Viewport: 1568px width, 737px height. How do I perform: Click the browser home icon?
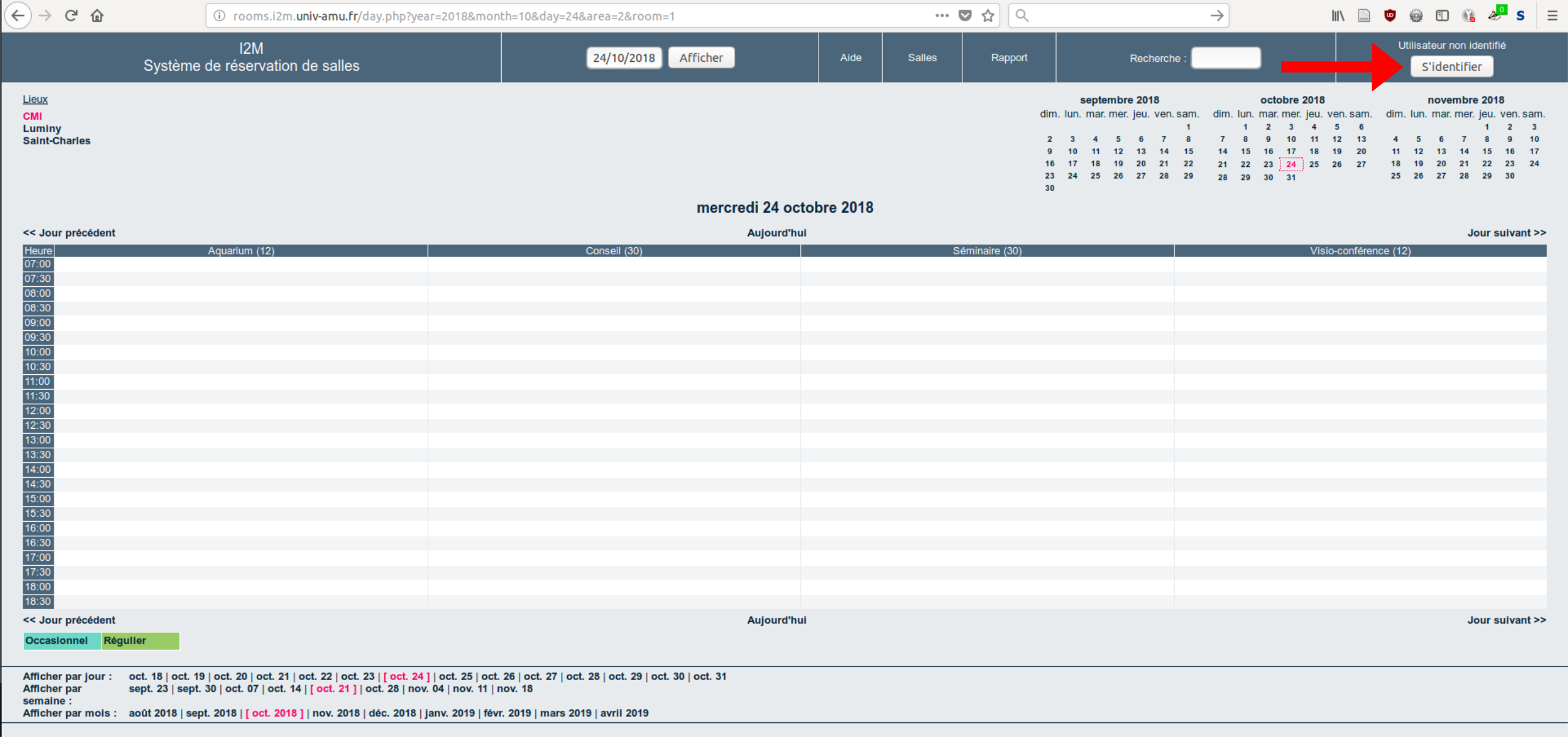97,16
